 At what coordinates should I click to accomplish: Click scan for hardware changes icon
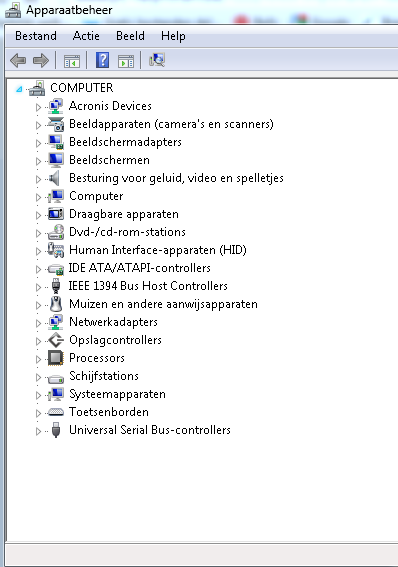[157, 60]
